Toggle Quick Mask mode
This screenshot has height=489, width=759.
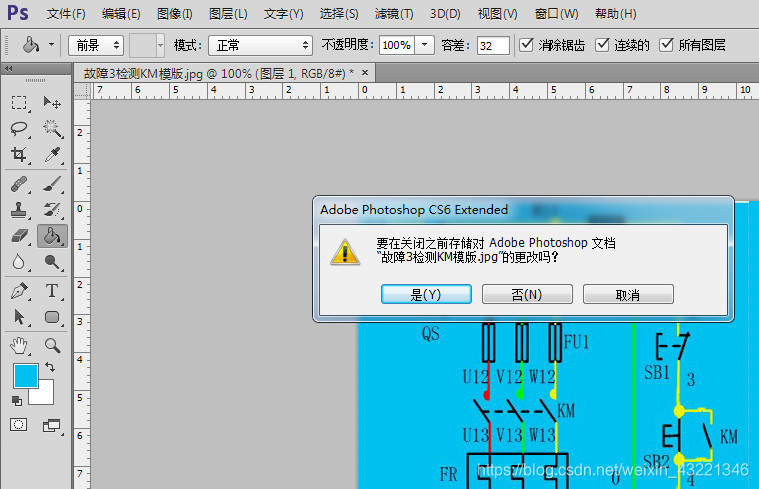coord(18,425)
